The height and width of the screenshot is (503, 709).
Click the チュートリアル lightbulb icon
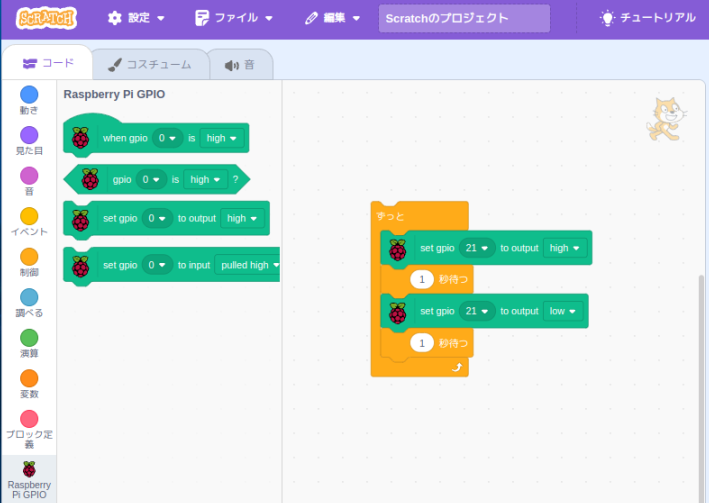(x=607, y=18)
